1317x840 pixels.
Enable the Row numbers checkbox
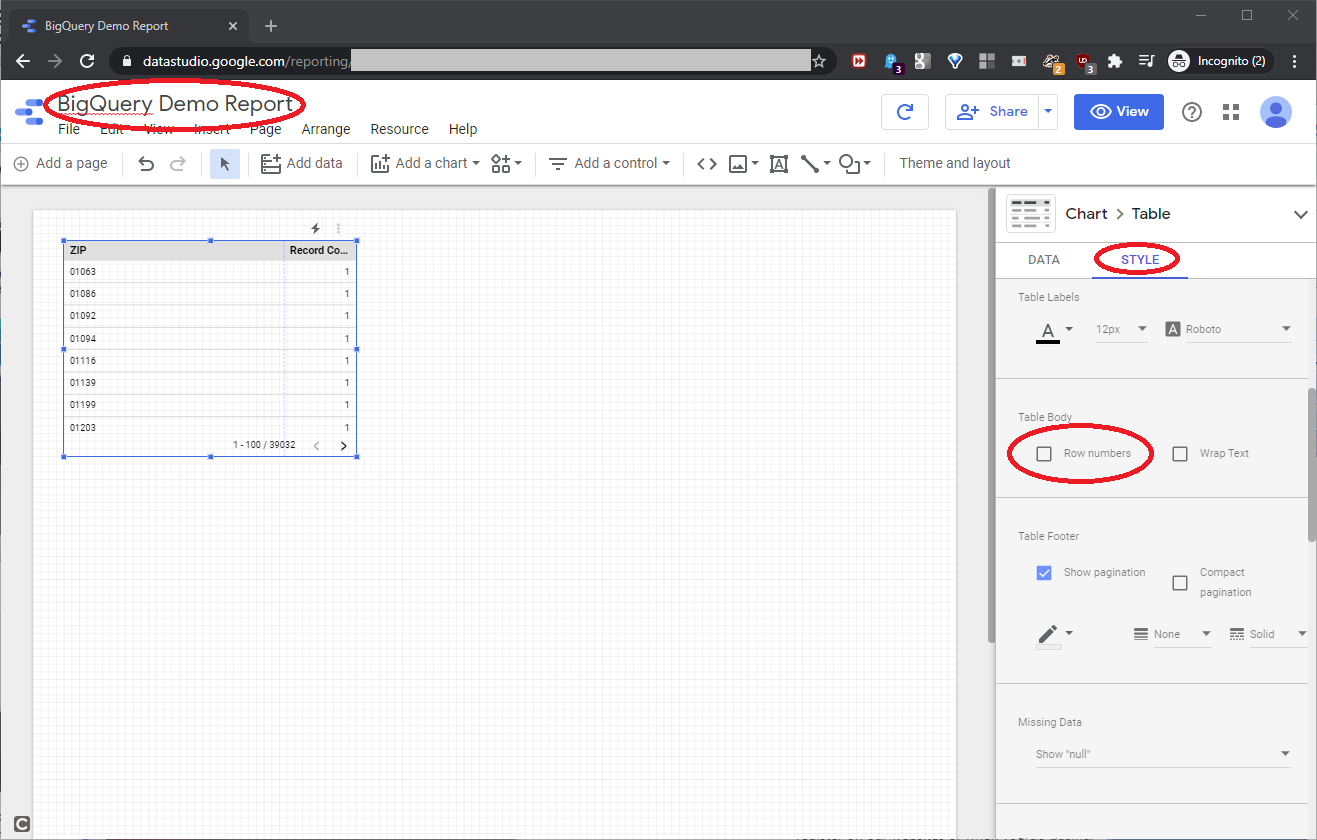[1044, 454]
